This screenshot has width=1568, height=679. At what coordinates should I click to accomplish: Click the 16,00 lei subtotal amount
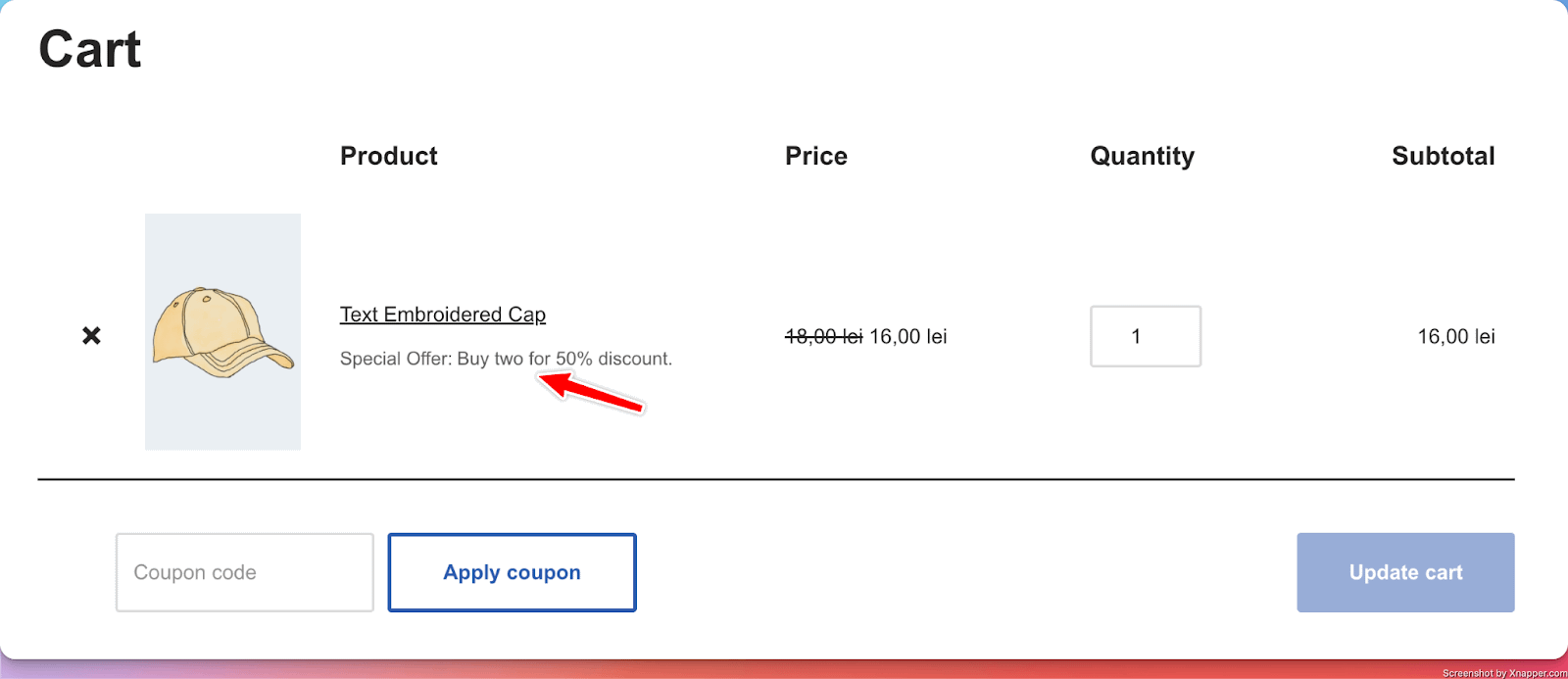click(x=1455, y=337)
